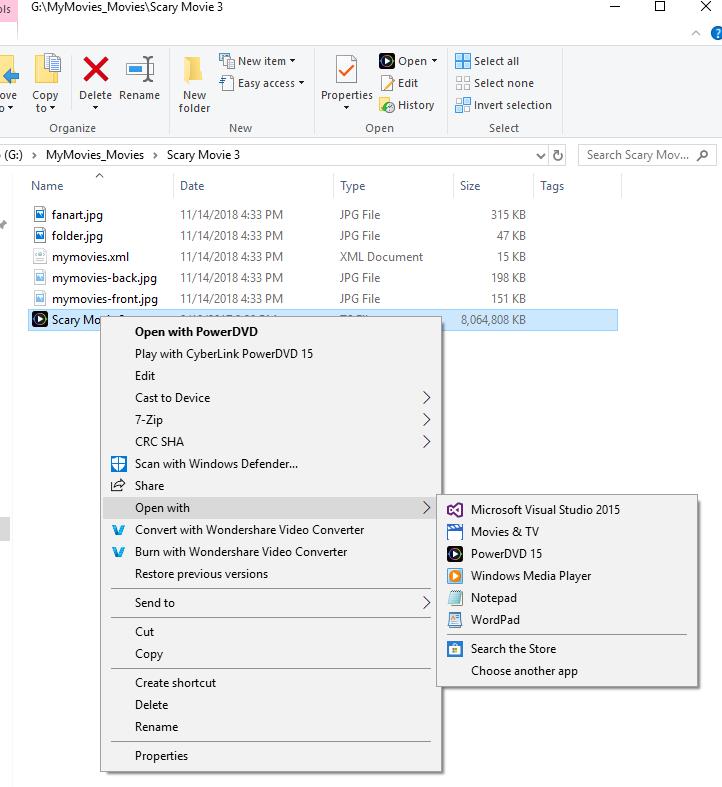722x787 pixels.
Task: Click the search magnifier icon
Action: (x=702, y=155)
